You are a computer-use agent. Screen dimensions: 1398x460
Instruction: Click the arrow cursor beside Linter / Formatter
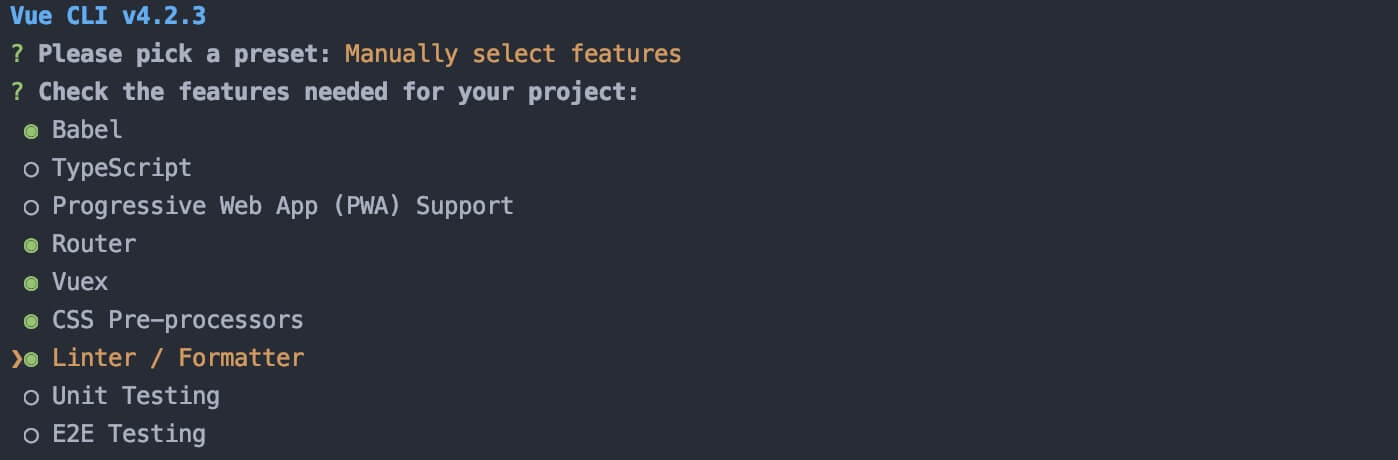16,359
